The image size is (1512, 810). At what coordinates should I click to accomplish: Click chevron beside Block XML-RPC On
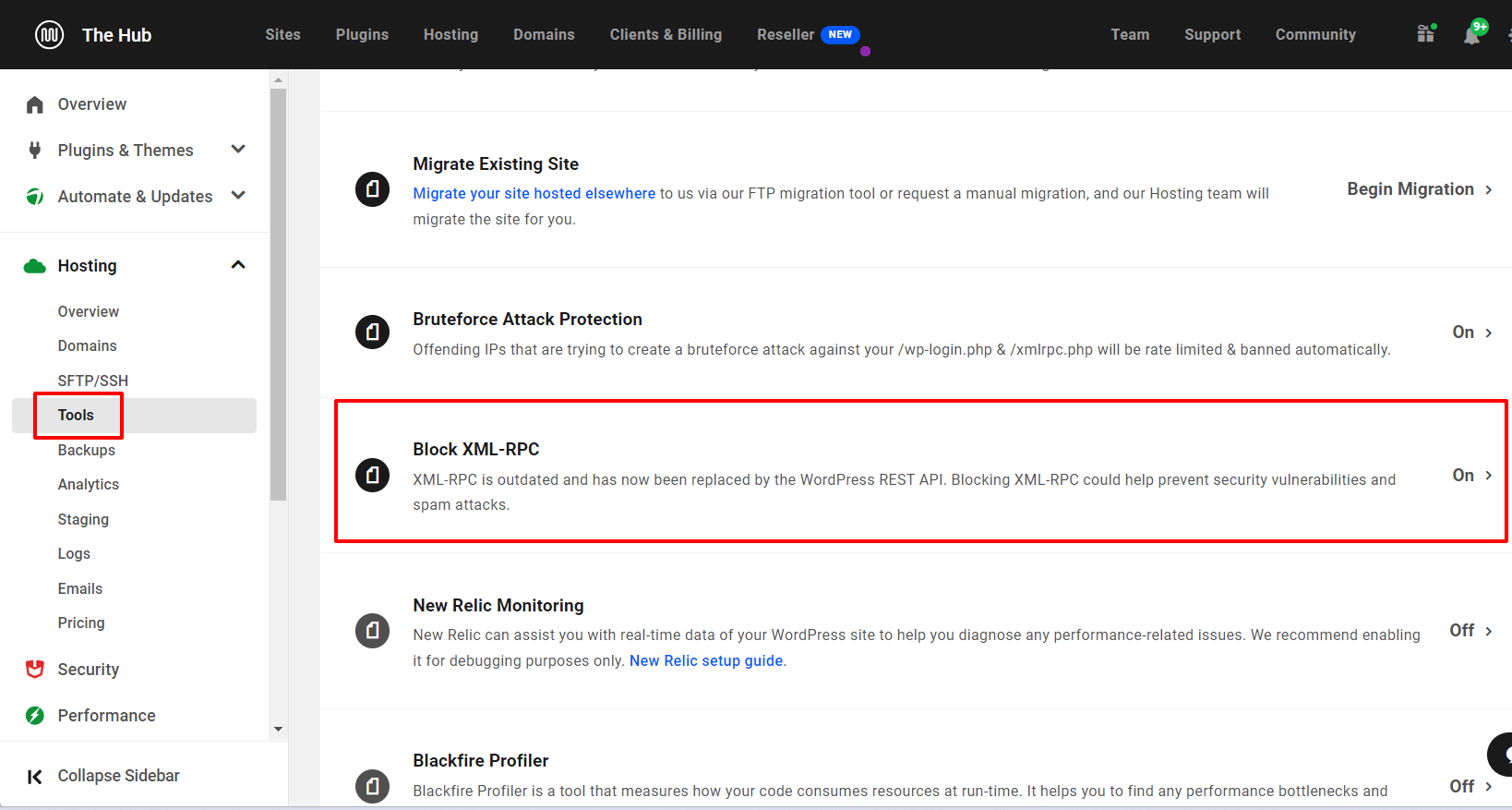point(1488,476)
